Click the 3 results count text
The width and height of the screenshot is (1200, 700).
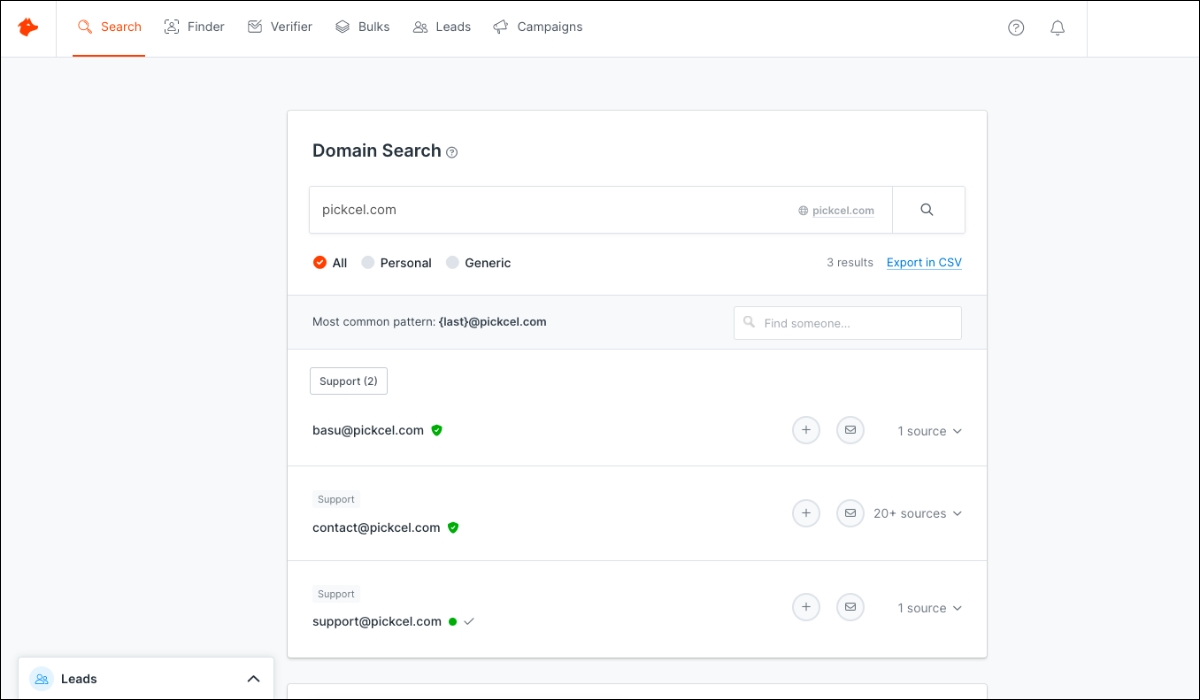[850, 263]
